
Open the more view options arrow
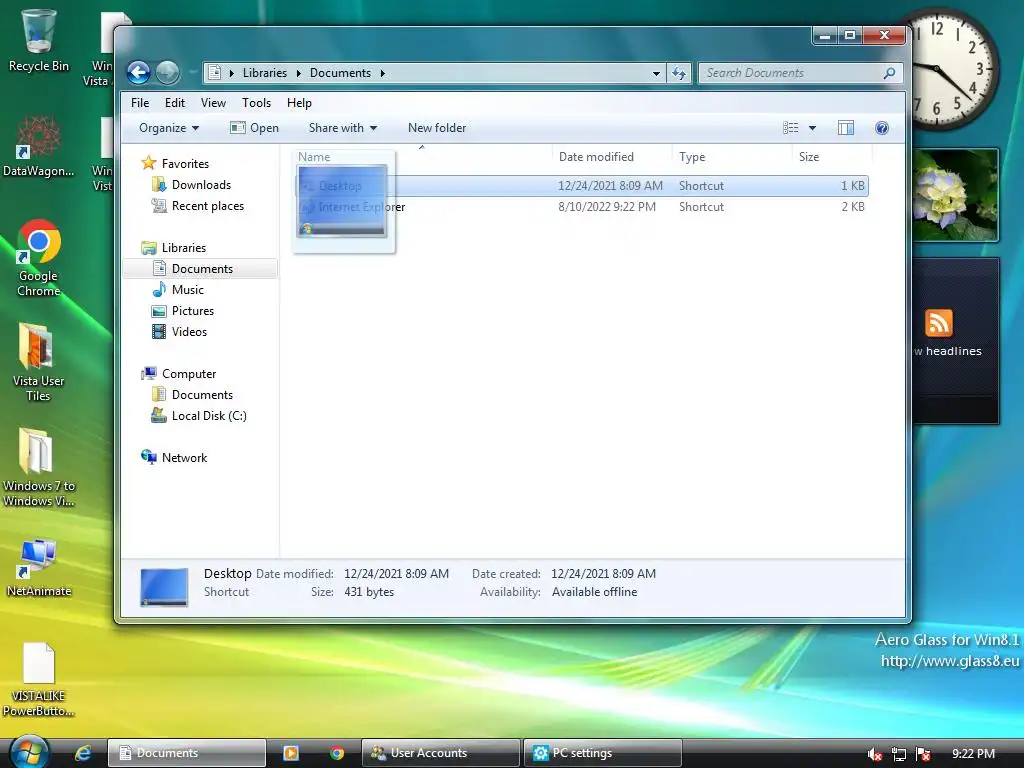(812, 128)
